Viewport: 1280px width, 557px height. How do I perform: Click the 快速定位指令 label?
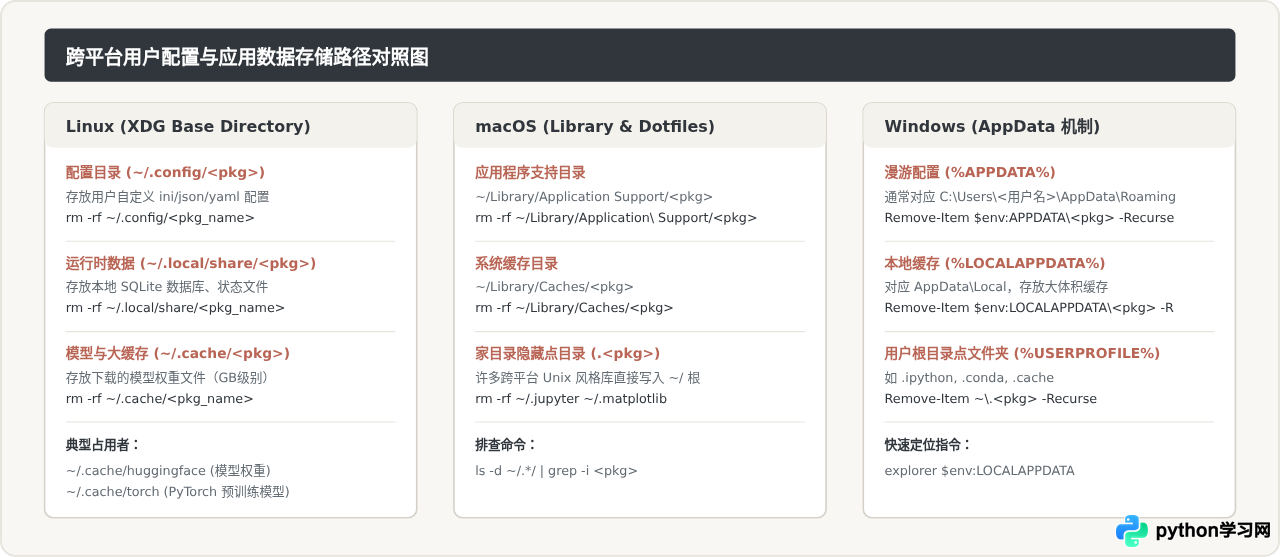pyautogui.click(x=928, y=444)
